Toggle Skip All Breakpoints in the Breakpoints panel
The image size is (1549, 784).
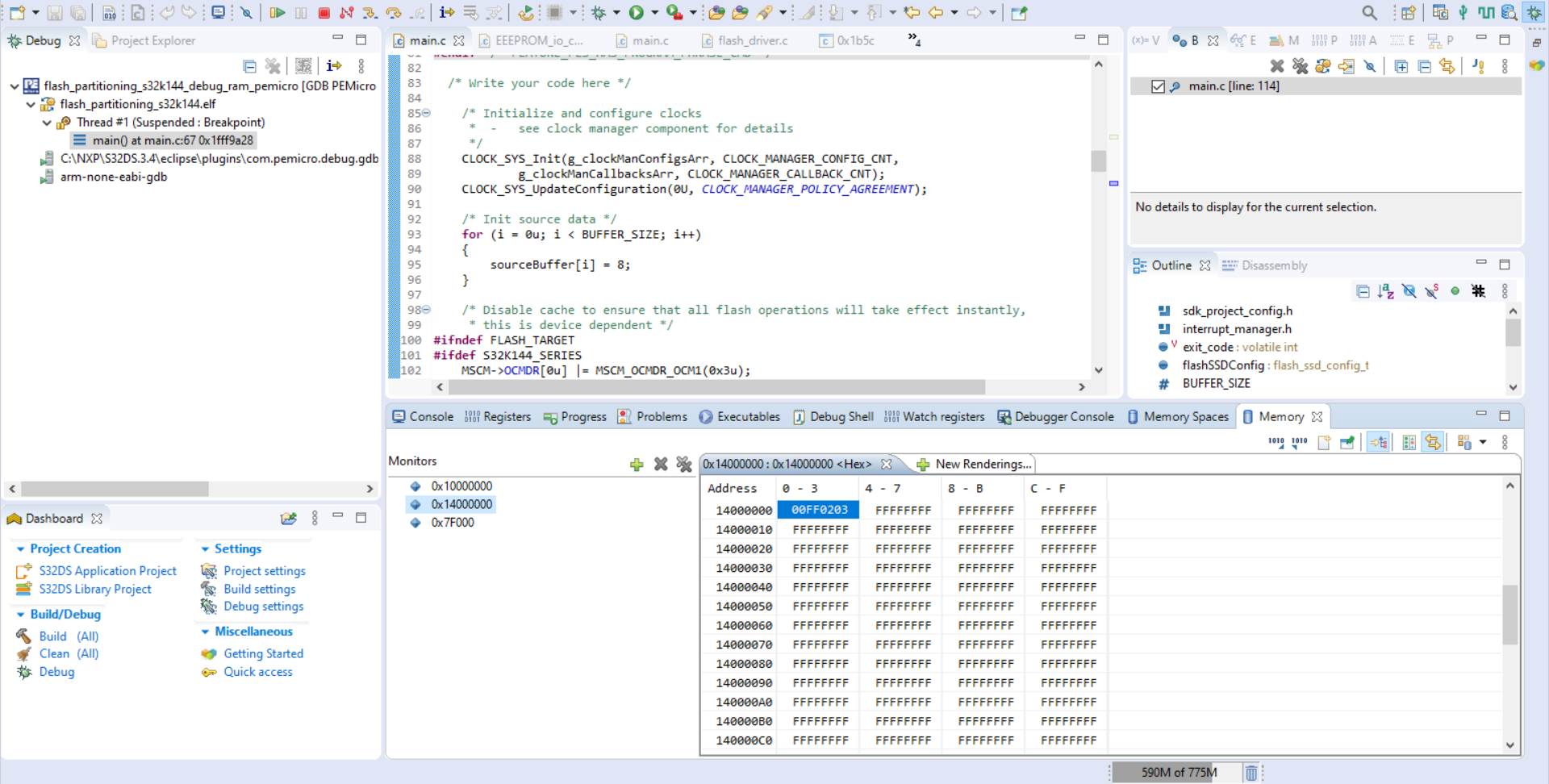(x=1372, y=66)
